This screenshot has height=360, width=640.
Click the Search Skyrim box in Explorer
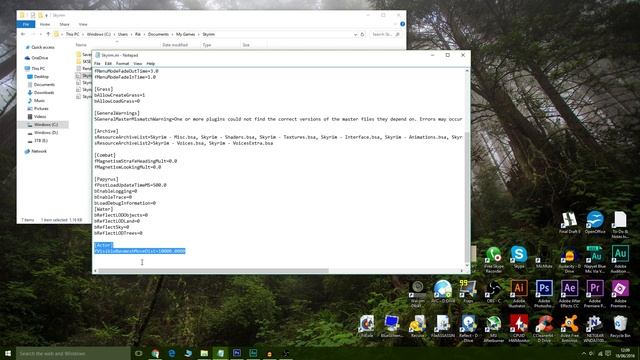[x=384, y=35]
